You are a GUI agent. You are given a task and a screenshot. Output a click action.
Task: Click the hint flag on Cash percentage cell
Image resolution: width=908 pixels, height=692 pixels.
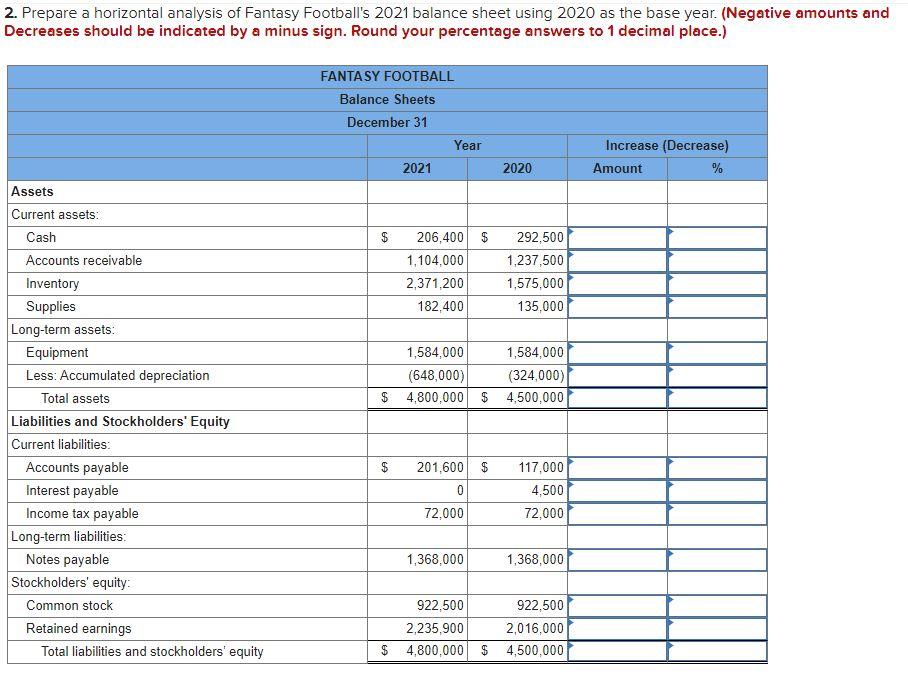click(670, 232)
